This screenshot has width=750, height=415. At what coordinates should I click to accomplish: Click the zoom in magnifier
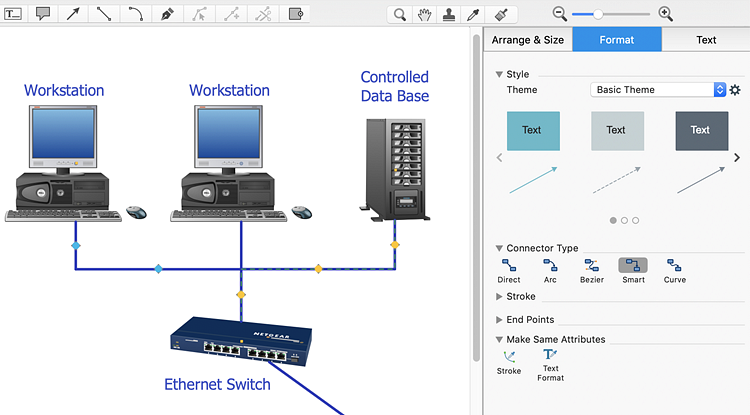click(x=666, y=14)
